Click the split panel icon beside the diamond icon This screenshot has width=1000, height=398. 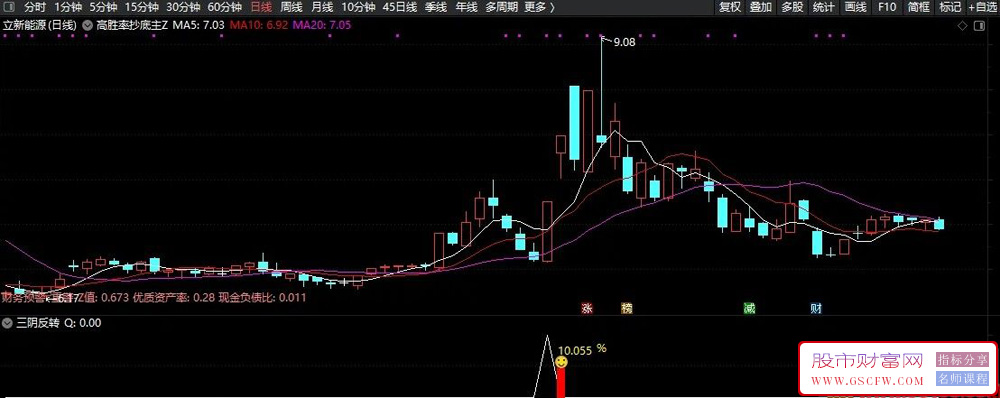click(x=980, y=26)
